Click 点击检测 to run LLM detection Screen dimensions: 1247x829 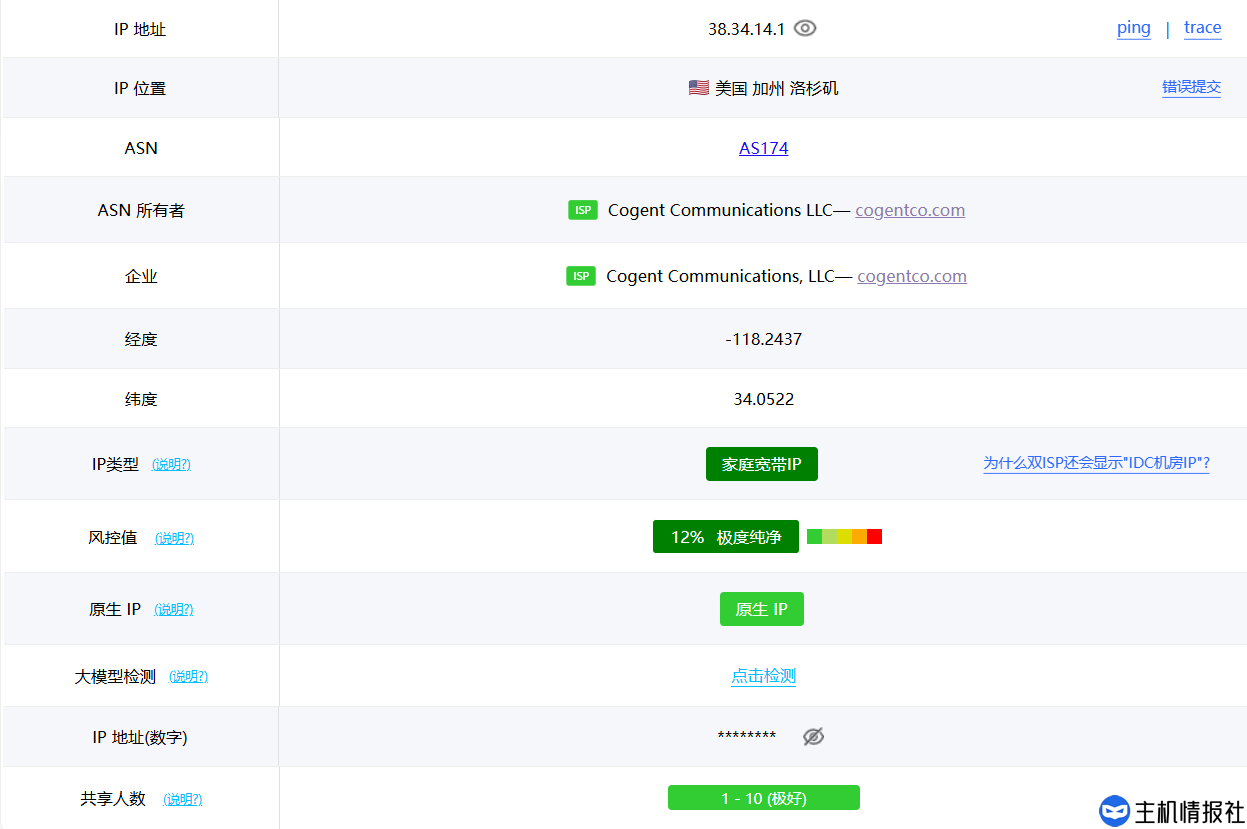[x=763, y=676]
